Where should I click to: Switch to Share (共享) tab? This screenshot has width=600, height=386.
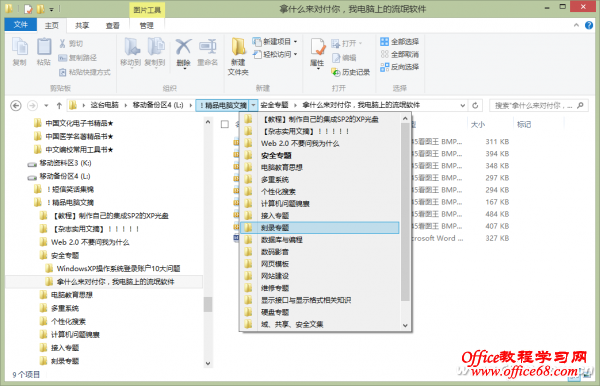pos(82,25)
